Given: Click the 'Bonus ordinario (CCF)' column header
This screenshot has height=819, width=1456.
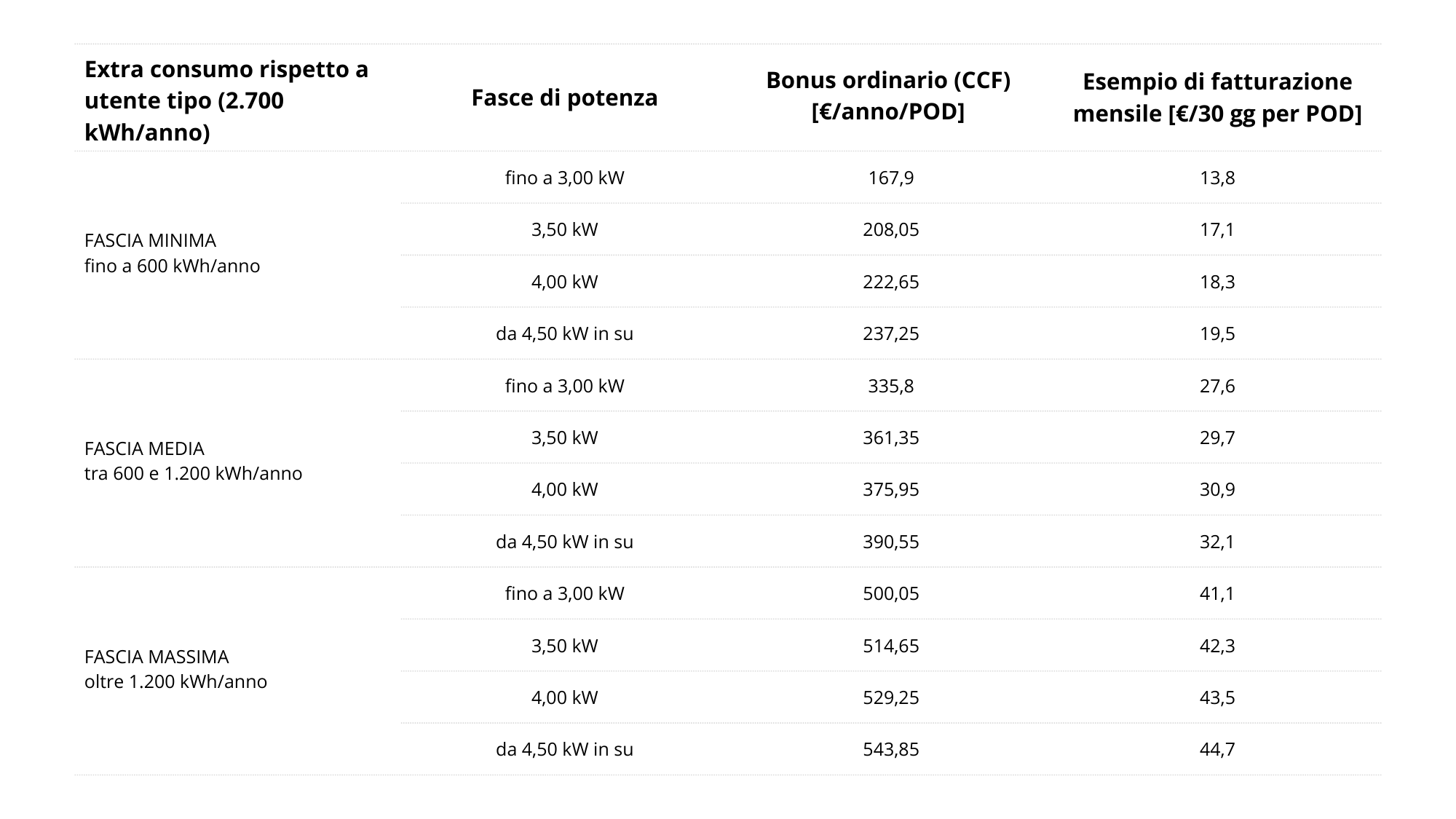Looking at the screenshot, I should (x=888, y=97).
